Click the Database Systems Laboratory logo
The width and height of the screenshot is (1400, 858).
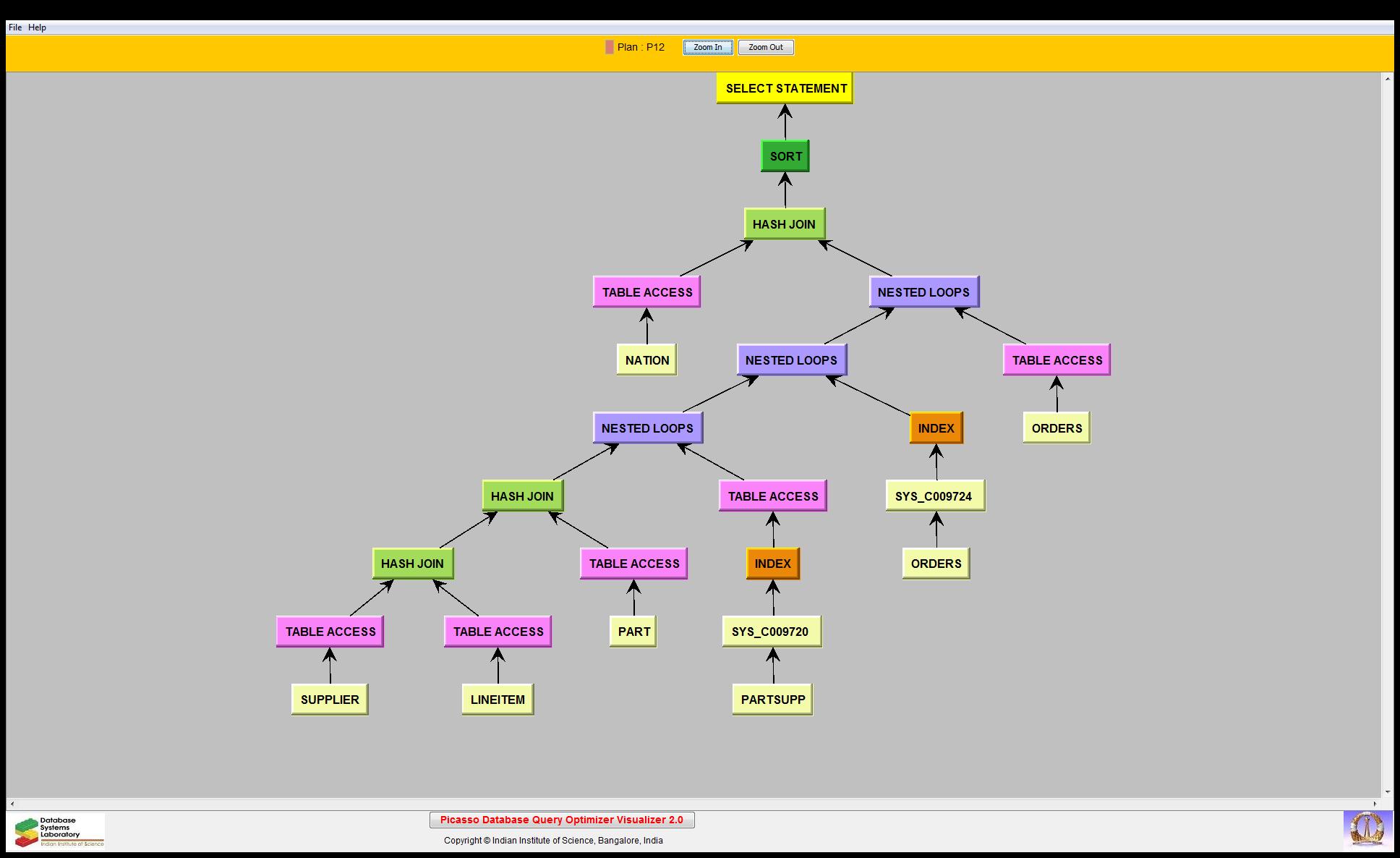point(58,831)
